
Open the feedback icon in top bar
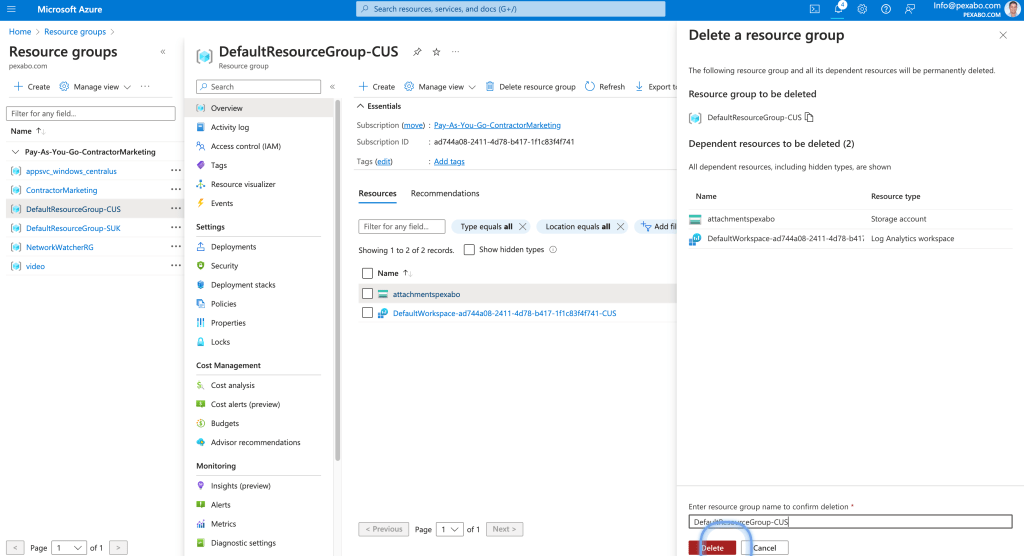point(910,9)
